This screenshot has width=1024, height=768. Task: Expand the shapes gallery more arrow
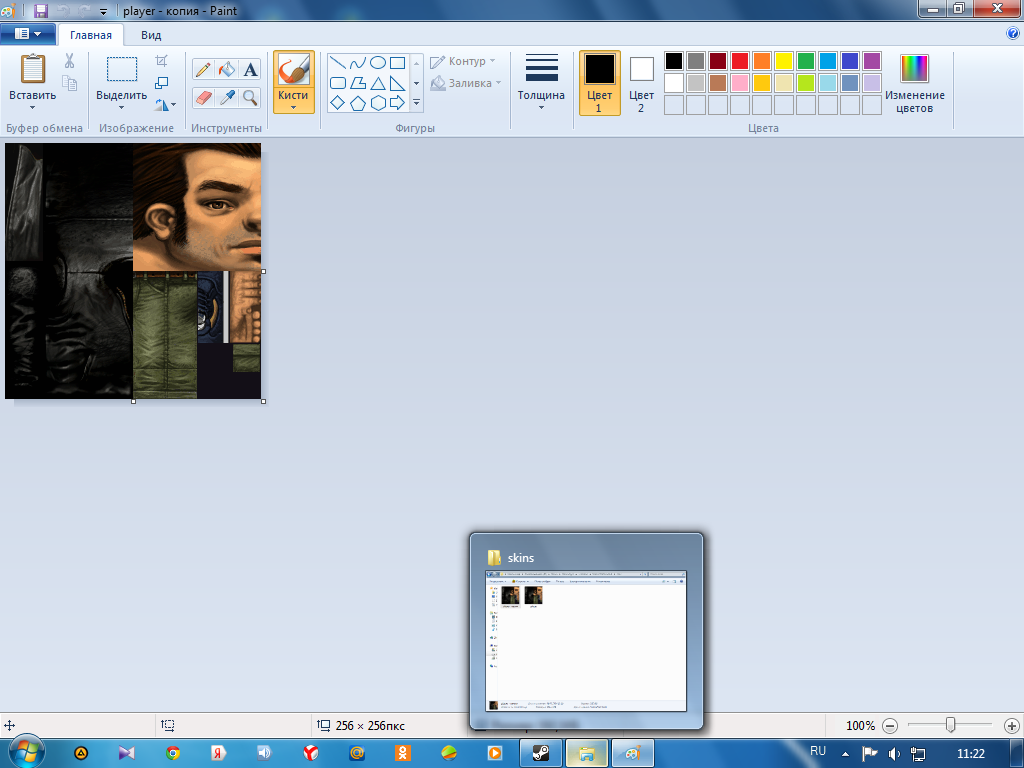(x=416, y=103)
